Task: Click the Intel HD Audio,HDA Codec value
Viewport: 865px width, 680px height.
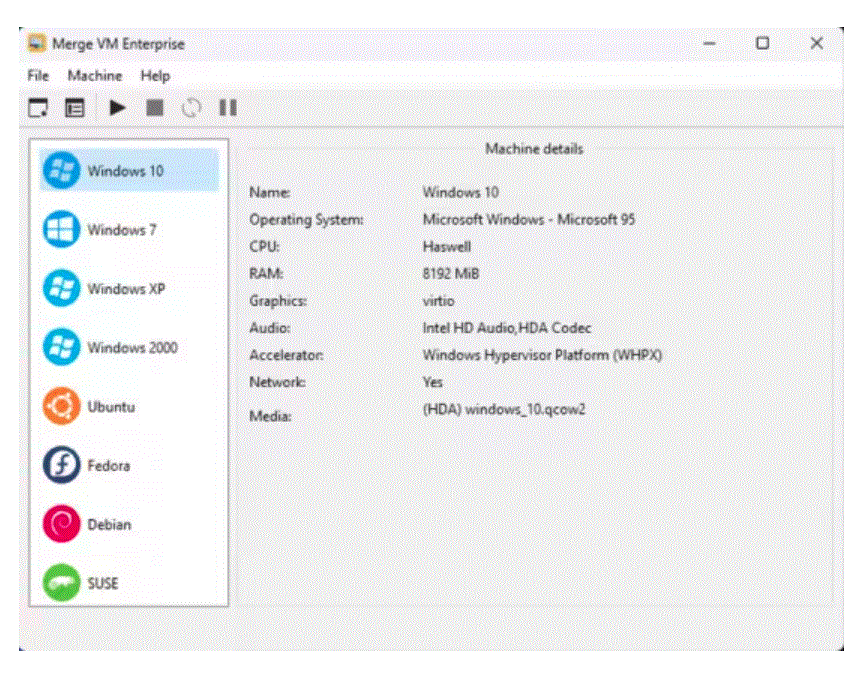Action: (506, 328)
